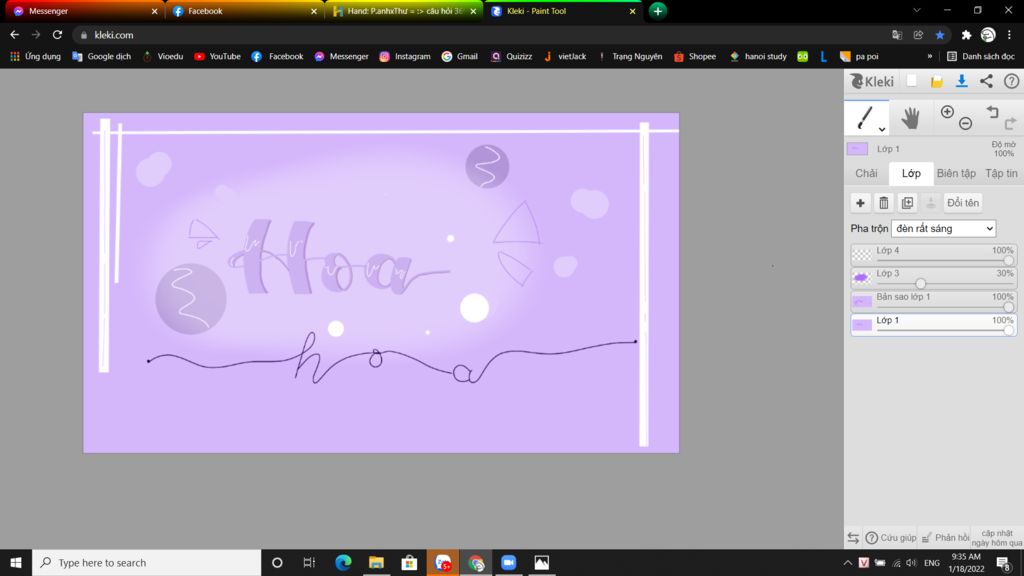Open Windows Start menu
1024x576 pixels.
(16, 562)
